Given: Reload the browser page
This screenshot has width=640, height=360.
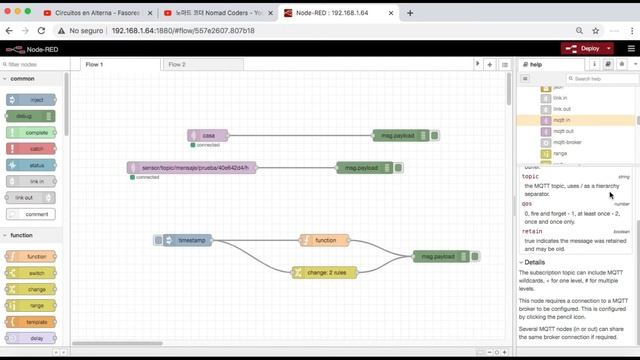Looking at the screenshot, I should 41,31.
